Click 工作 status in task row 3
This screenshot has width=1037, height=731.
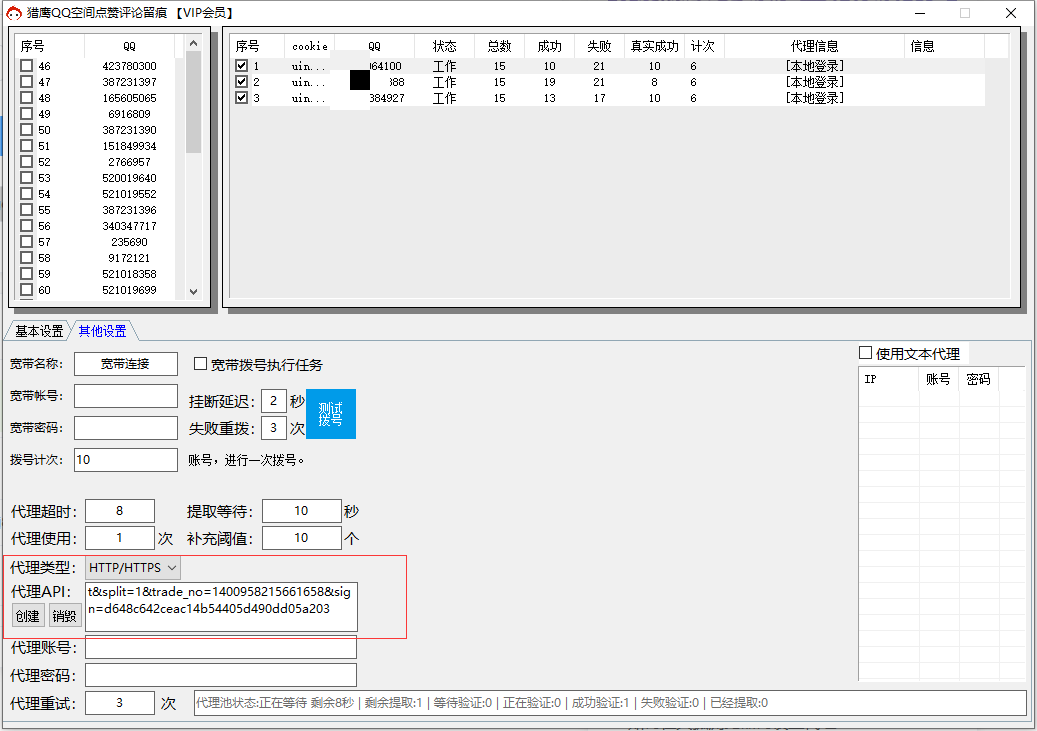[444, 98]
